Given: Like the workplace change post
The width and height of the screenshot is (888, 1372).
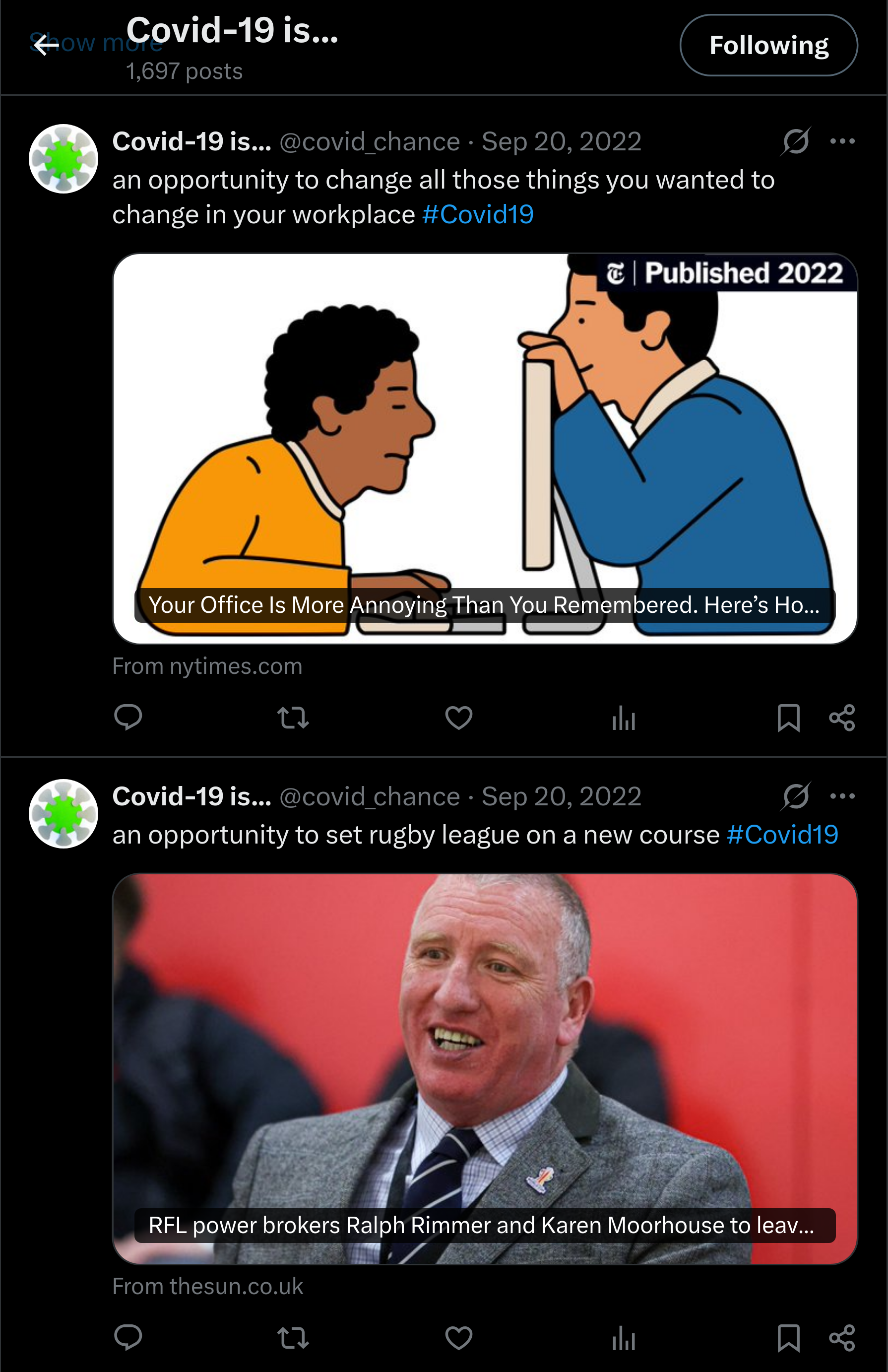Looking at the screenshot, I should pos(459,718).
